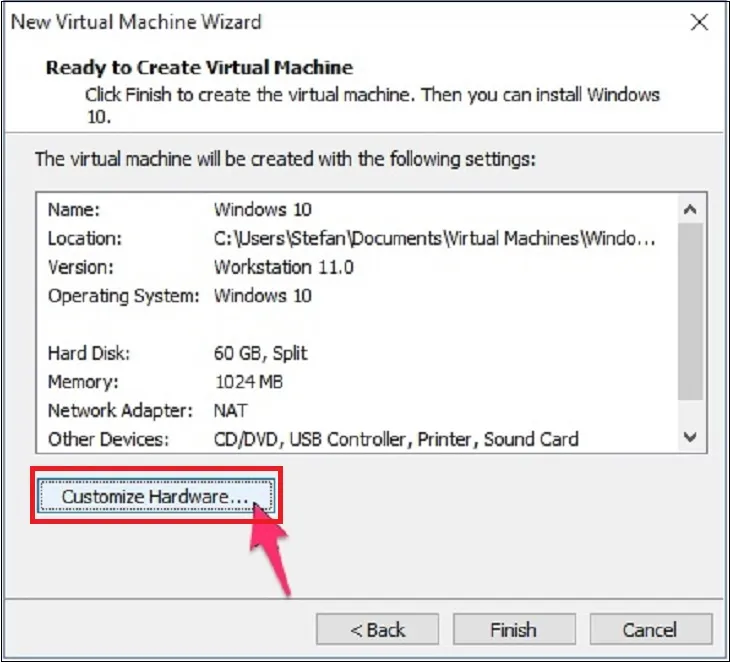Click the 'Version:' label
Viewport: 730px width, 662px height.
pyautogui.click(x=81, y=267)
